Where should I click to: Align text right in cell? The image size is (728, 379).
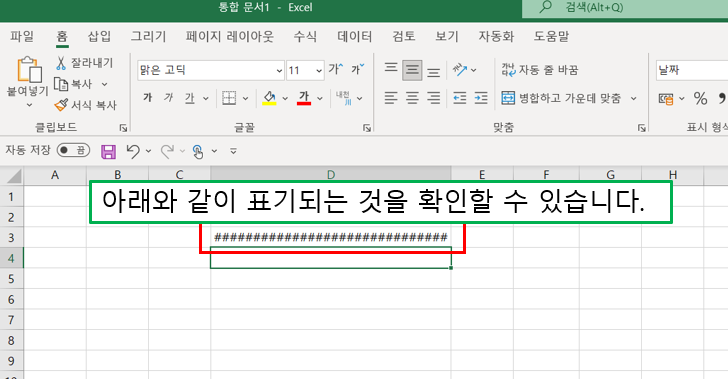point(434,98)
